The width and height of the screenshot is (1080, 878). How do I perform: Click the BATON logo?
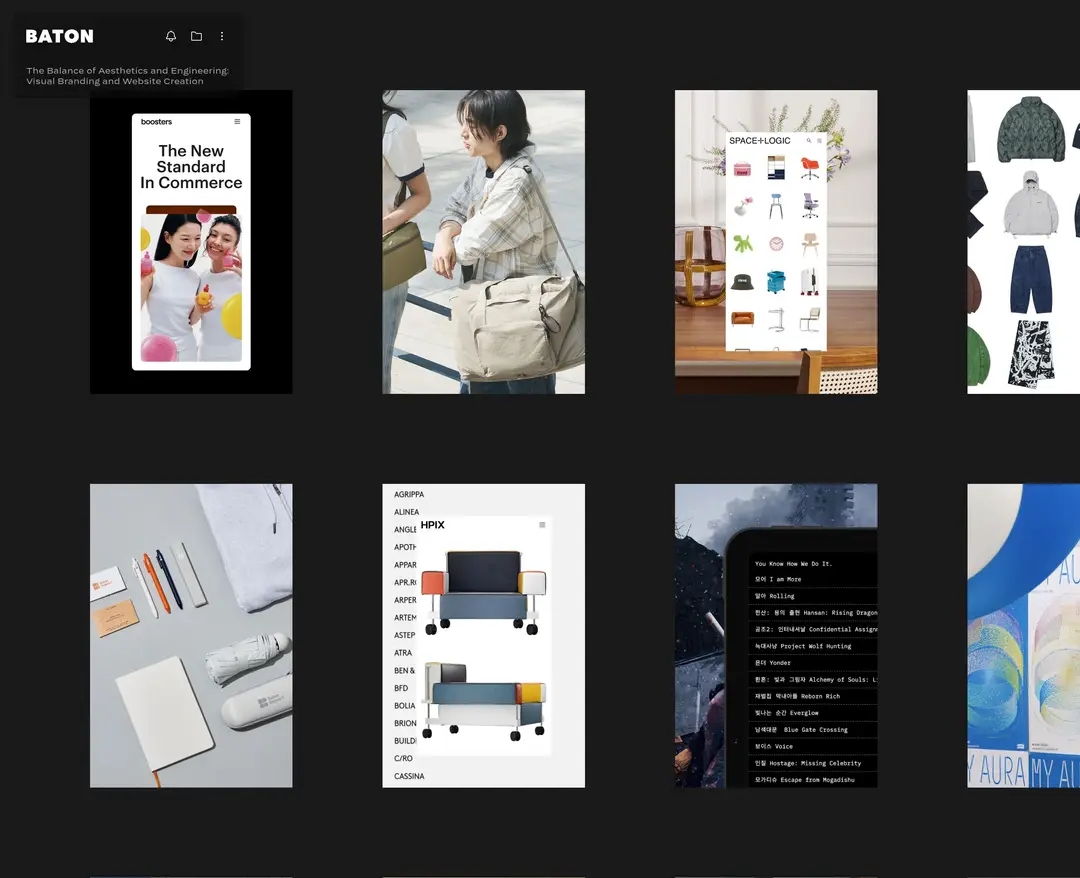click(x=59, y=36)
